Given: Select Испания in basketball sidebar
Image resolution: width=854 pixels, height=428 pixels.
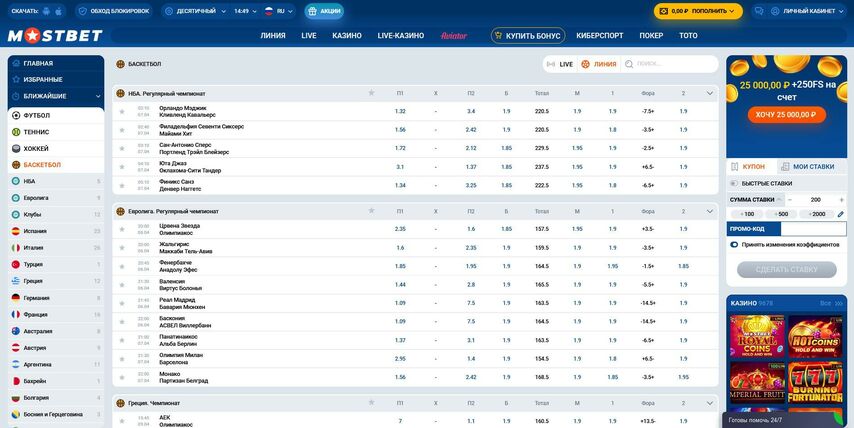Looking at the screenshot, I should 56,231.
